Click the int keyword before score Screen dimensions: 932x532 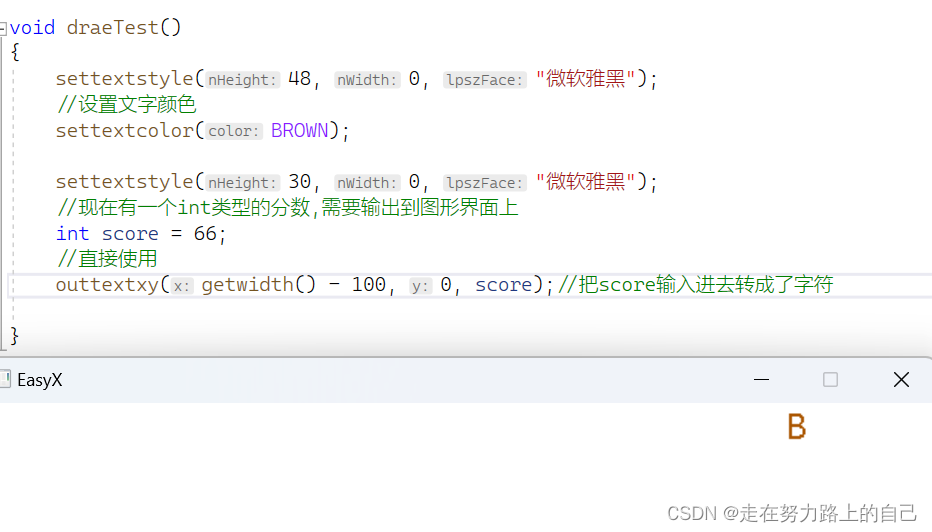click(x=73, y=234)
